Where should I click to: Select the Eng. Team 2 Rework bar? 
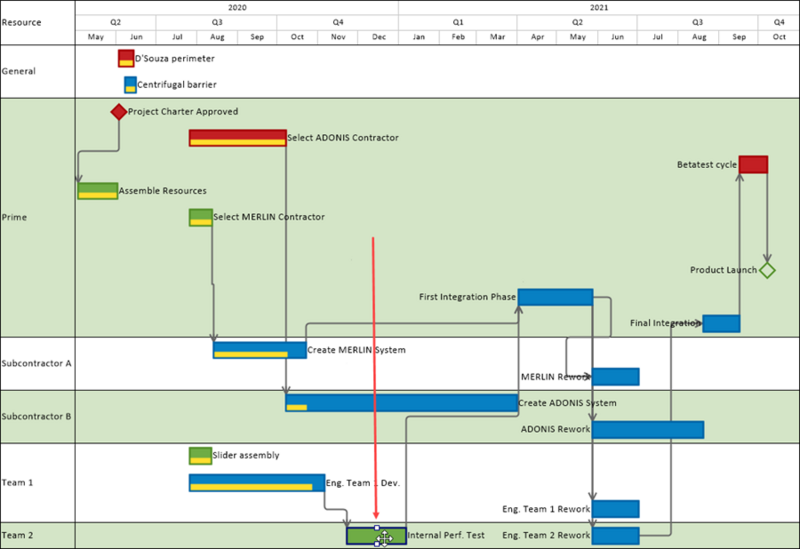pos(615,536)
